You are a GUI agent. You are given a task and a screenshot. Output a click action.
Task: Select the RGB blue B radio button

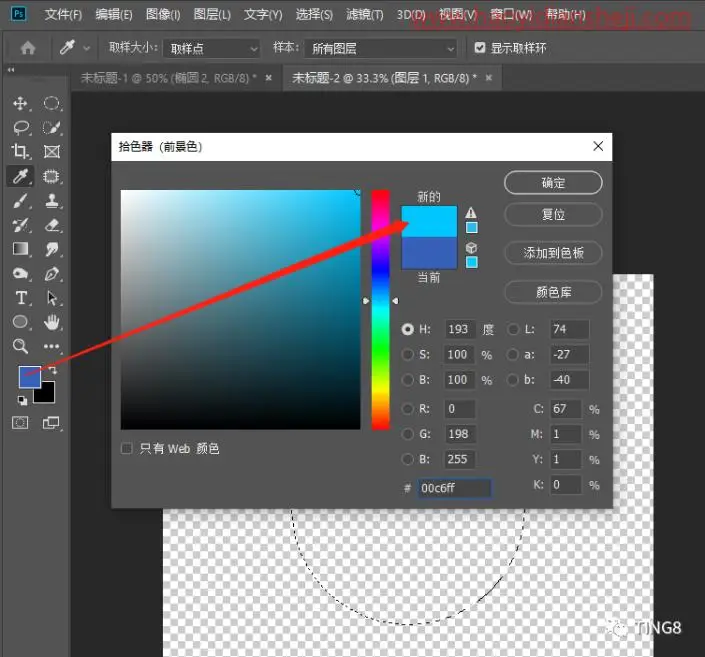coord(407,459)
